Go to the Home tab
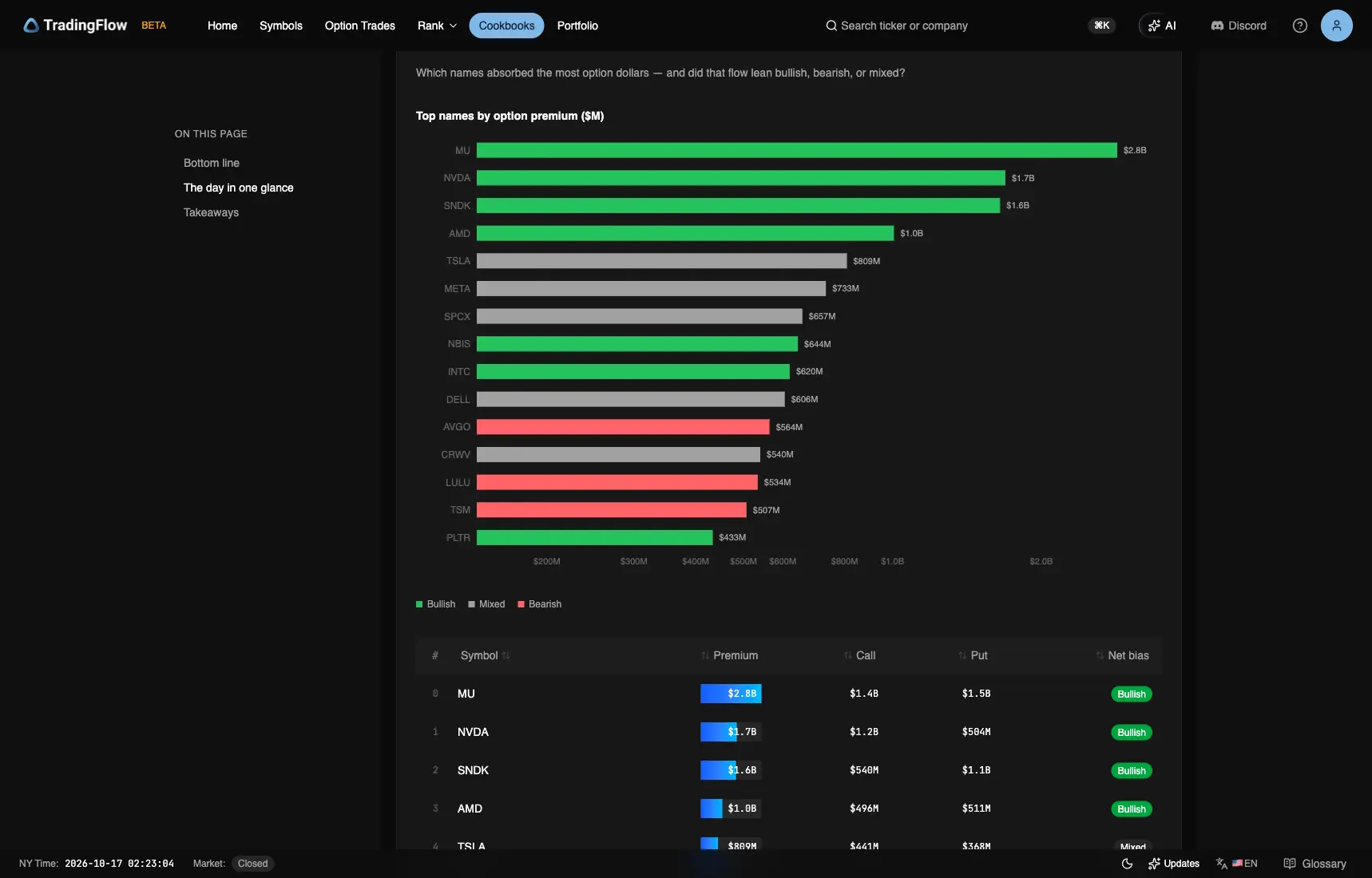 click(x=222, y=26)
